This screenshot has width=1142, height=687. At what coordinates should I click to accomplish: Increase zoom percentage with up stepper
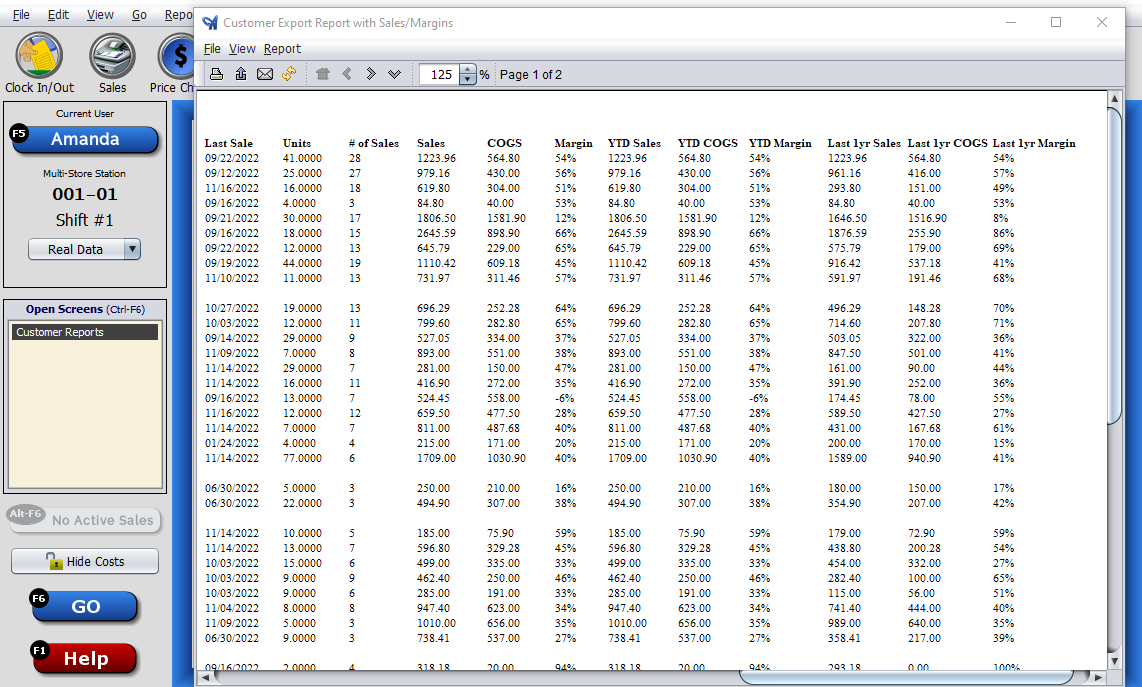tap(468, 70)
